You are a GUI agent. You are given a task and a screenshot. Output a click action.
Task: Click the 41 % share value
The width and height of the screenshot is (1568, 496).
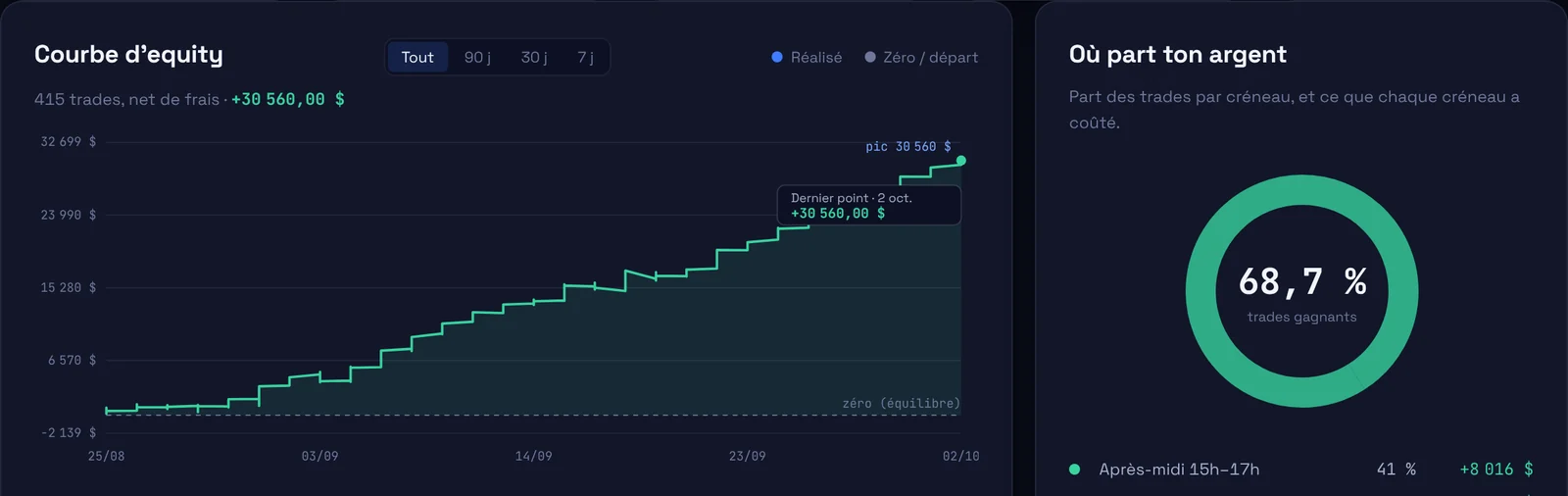[1396, 470]
